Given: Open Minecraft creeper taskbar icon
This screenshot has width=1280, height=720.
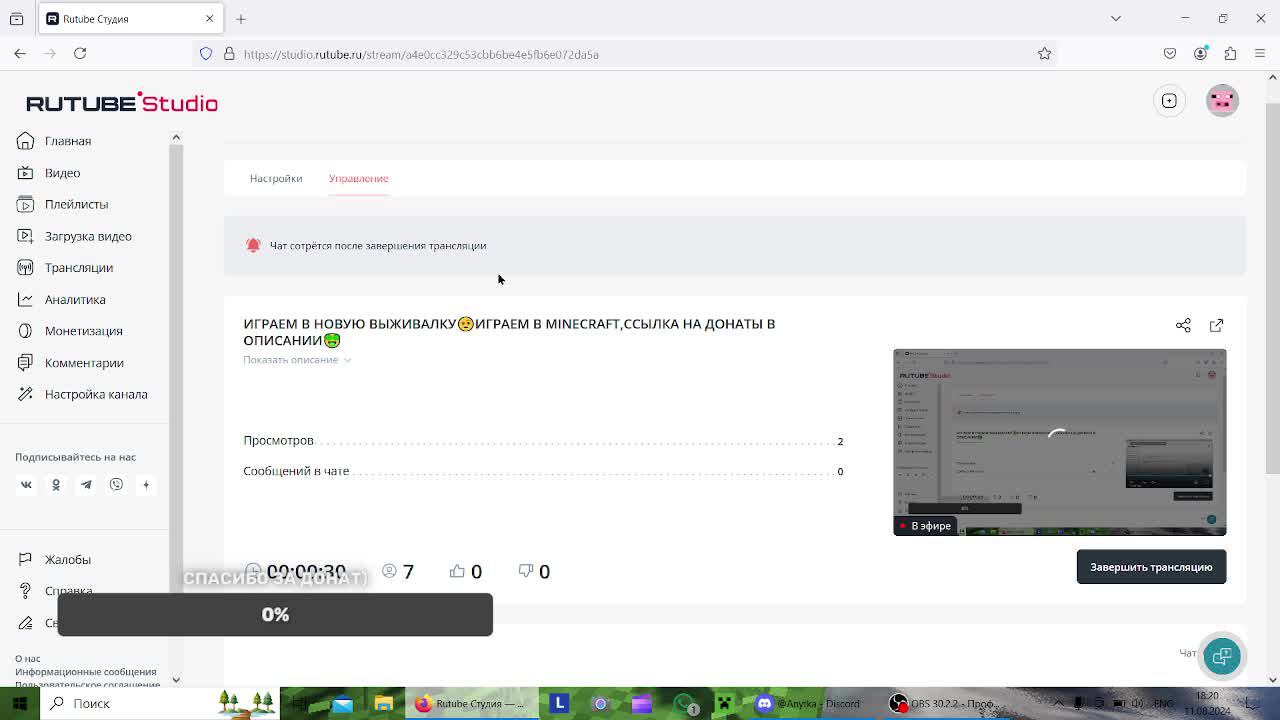Looking at the screenshot, I should tap(724, 703).
